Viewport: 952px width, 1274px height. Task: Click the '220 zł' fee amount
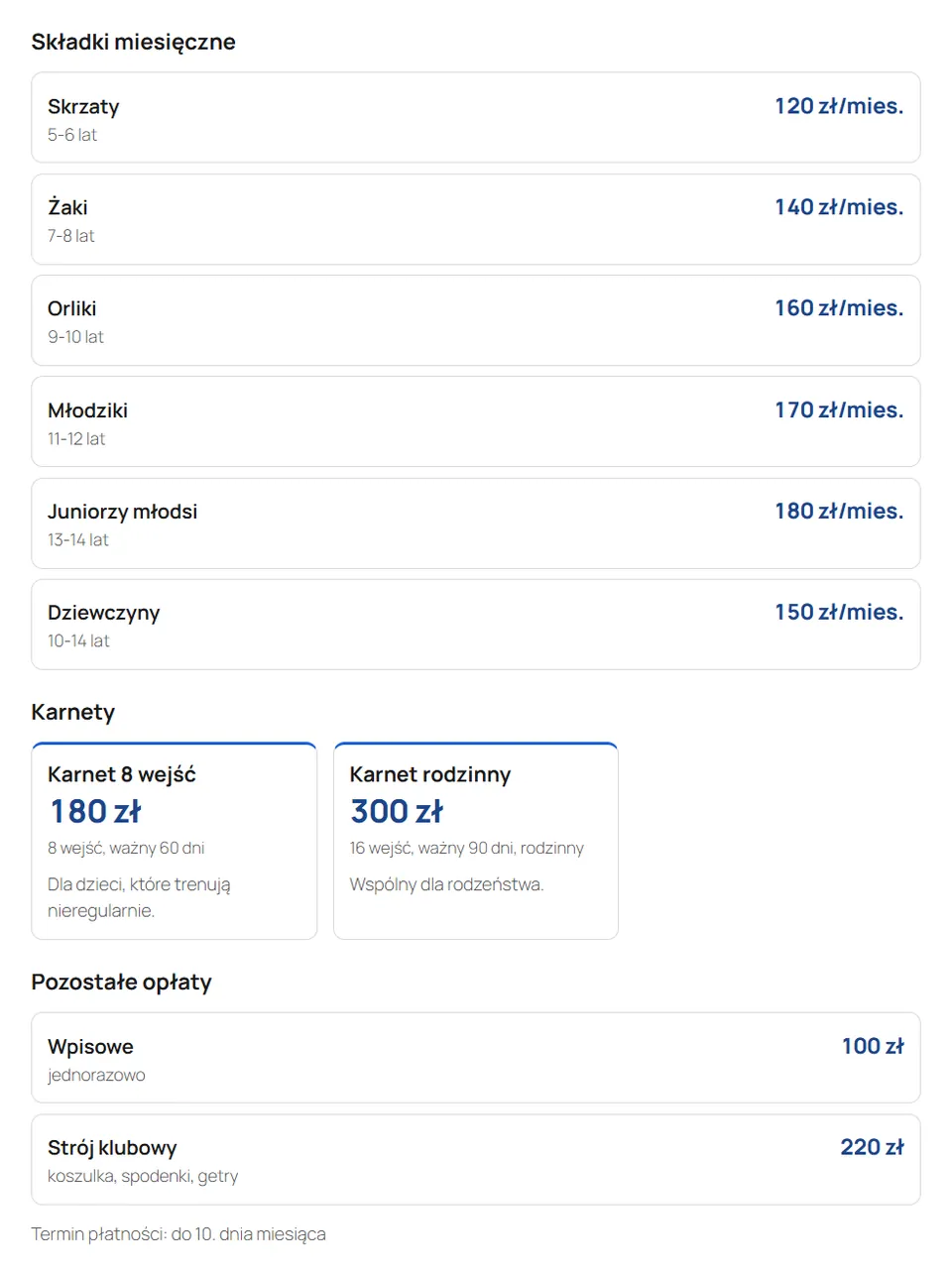coord(873,1148)
